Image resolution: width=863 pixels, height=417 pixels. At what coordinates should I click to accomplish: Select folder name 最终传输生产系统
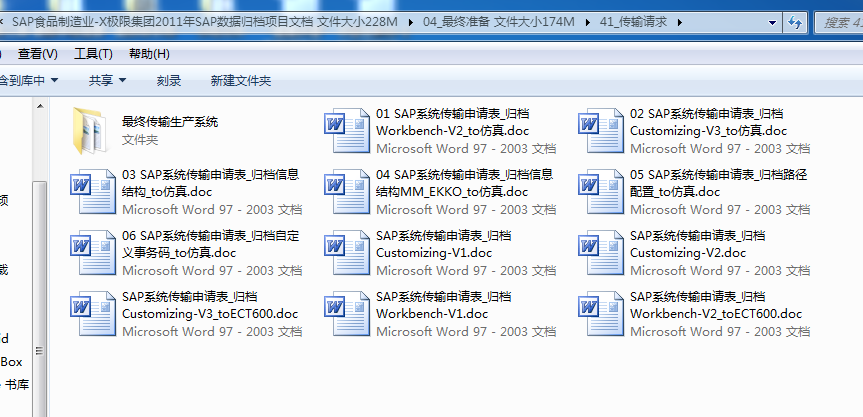click(170, 122)
